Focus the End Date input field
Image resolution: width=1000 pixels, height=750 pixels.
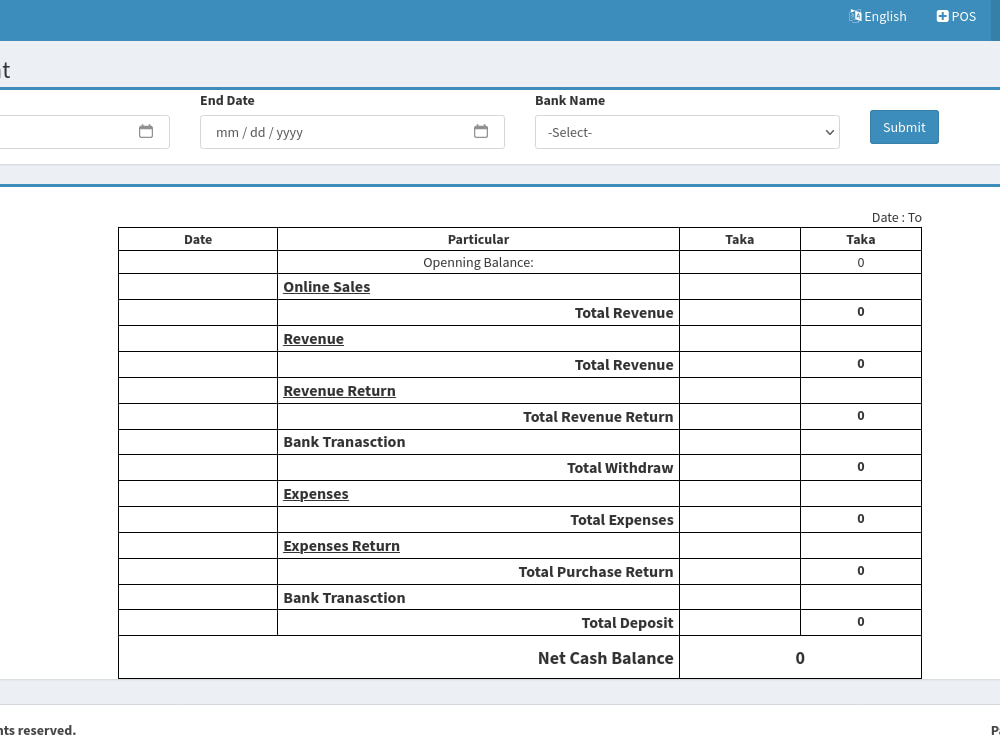(x=352, y=132)
